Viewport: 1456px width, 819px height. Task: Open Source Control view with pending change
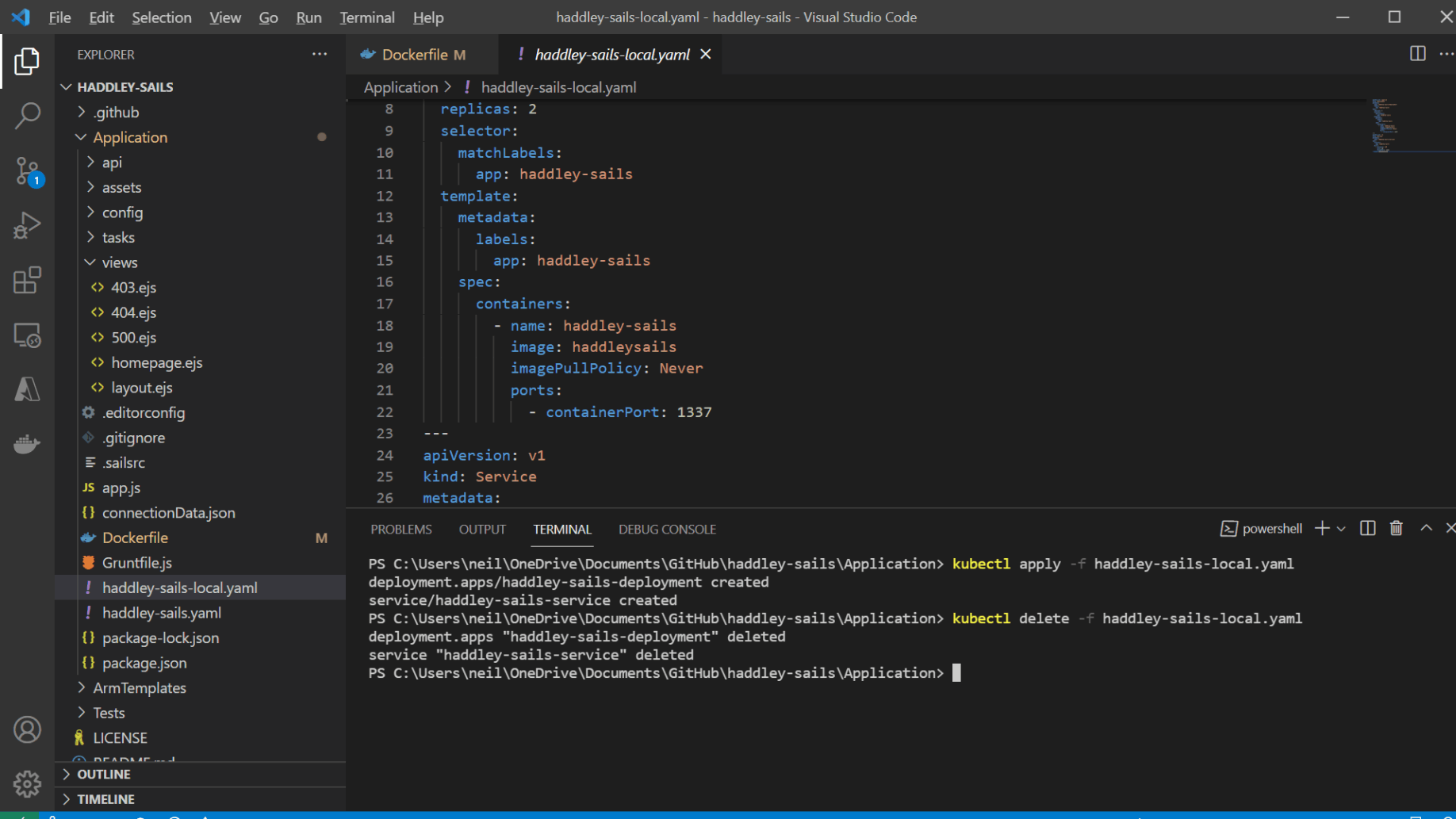pyautogui.click(x=27, y=170)
